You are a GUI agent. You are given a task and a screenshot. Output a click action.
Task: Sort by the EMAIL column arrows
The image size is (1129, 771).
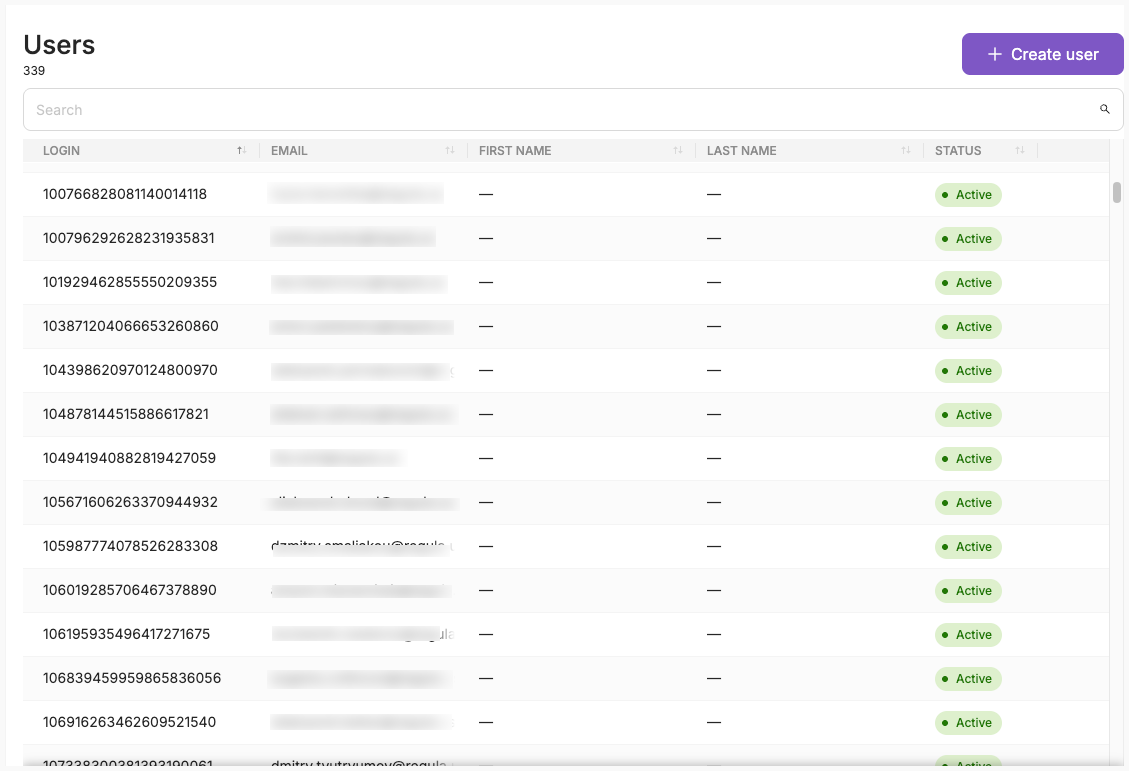[x=450, y=150]
